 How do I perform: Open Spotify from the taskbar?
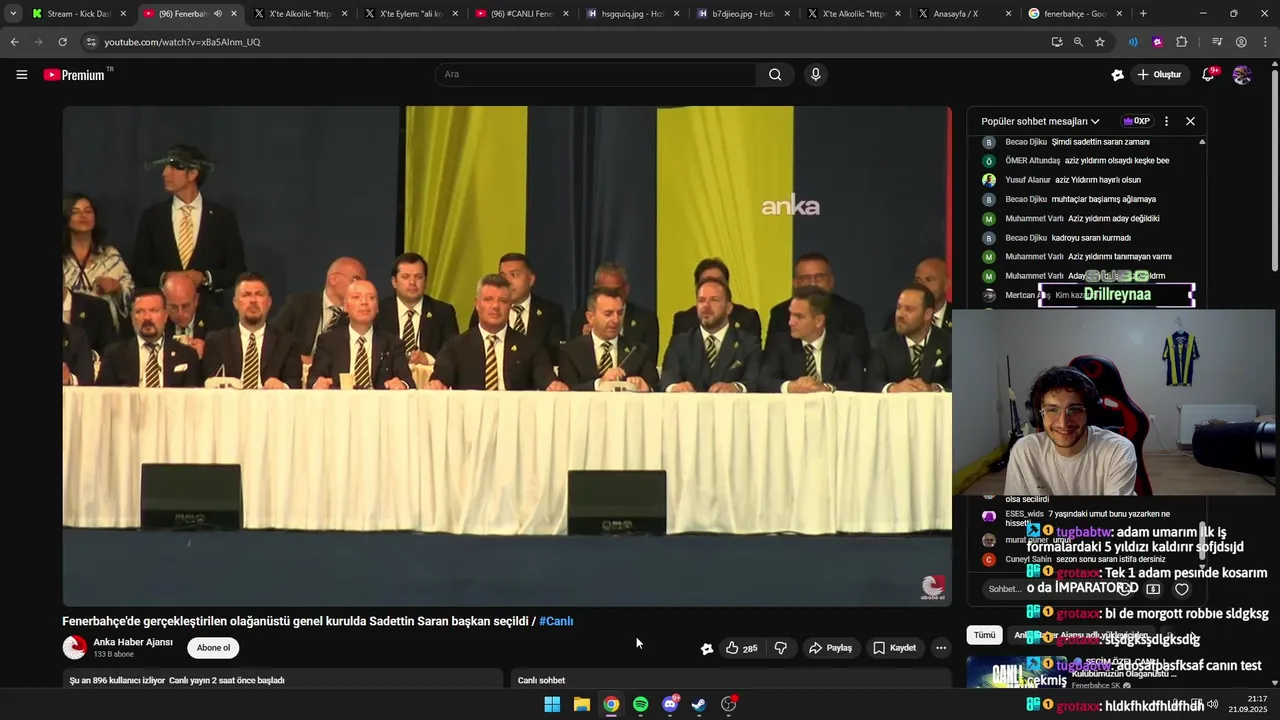click(x=640, y=704)
